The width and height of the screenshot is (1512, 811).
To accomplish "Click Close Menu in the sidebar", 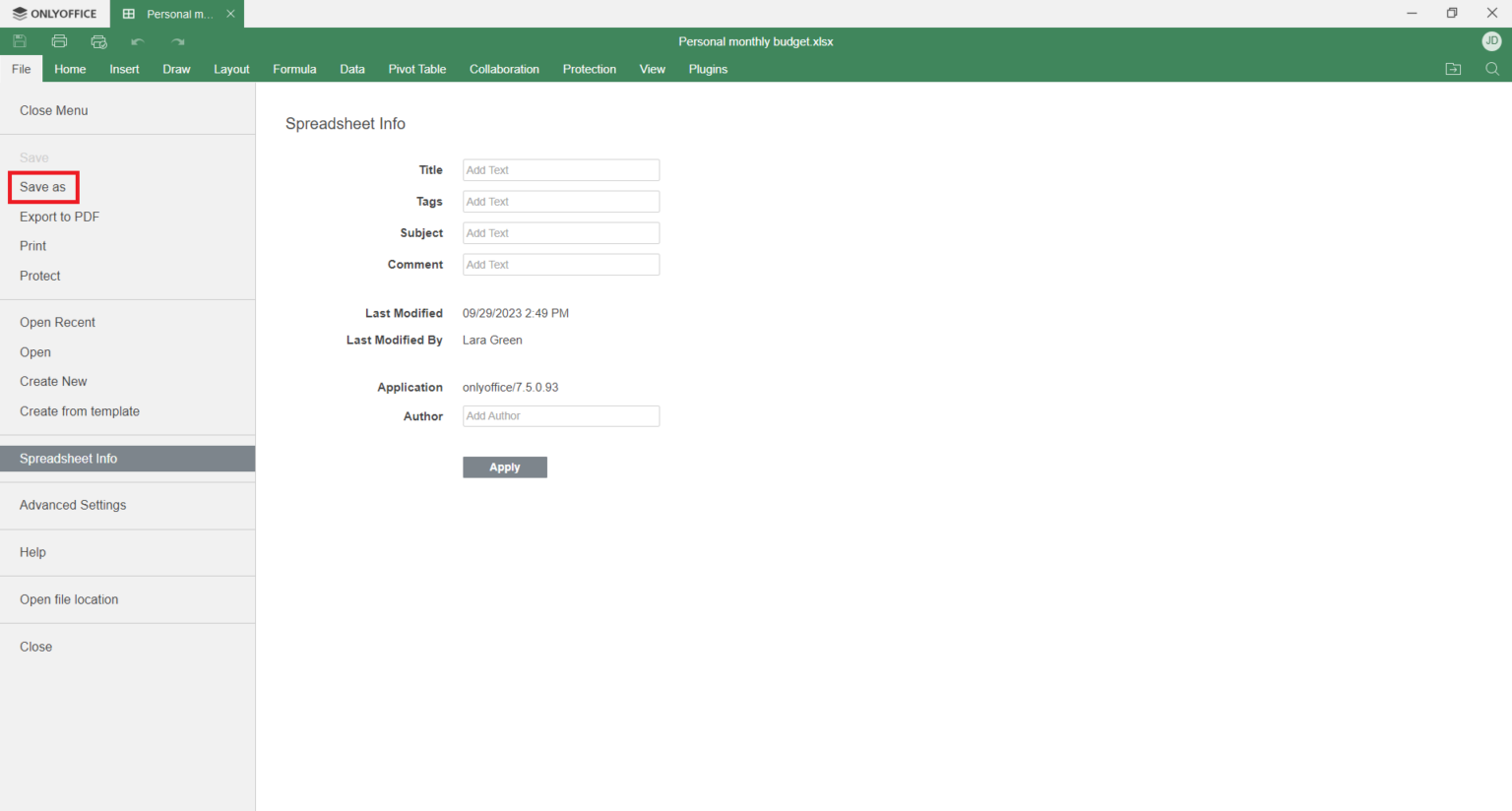I will click(x=54, y=110).
